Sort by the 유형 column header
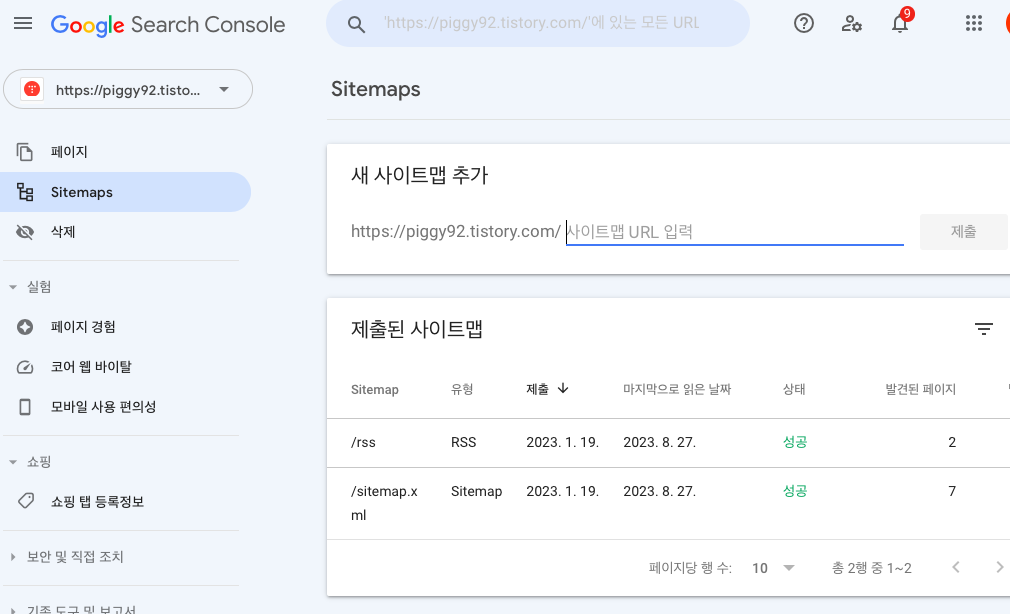 [462, 390]
